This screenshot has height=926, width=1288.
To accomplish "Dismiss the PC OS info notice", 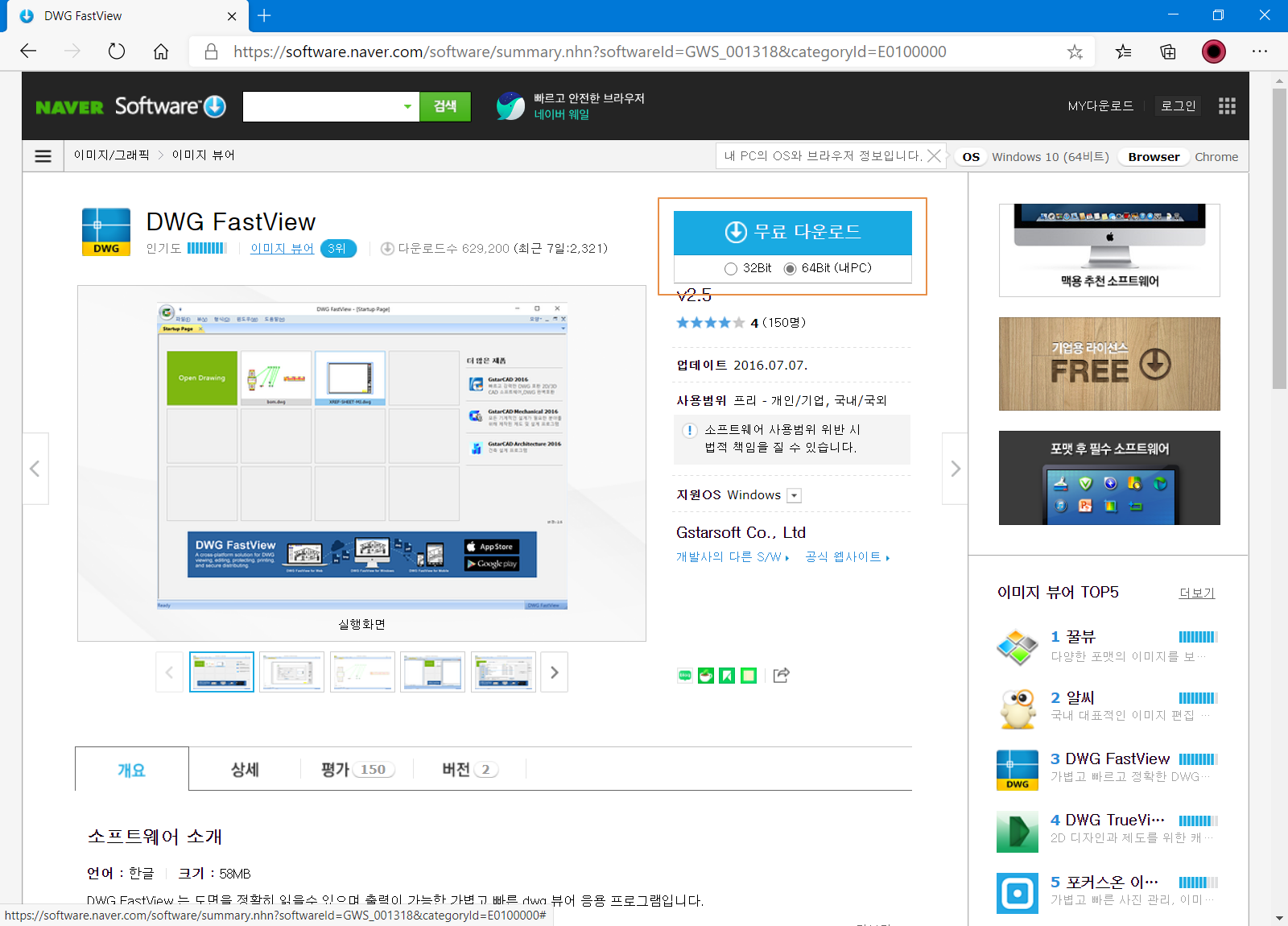I will 934,156.
